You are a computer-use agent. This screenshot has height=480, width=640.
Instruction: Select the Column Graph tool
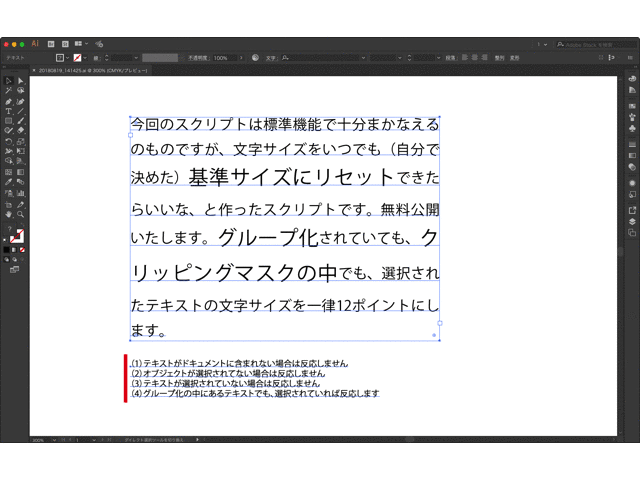pos(20,193)
